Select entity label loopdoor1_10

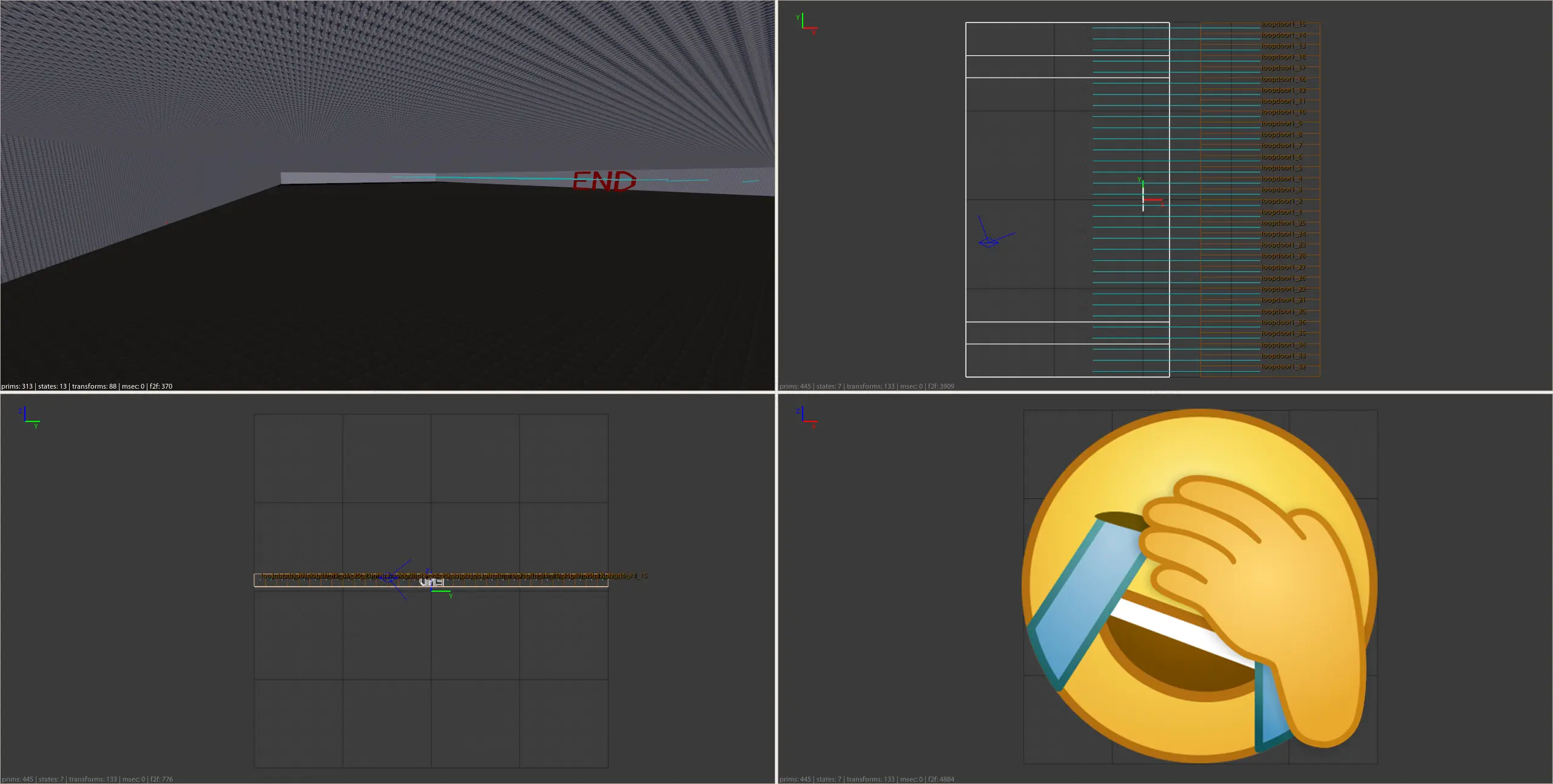tap(1283, 112)
